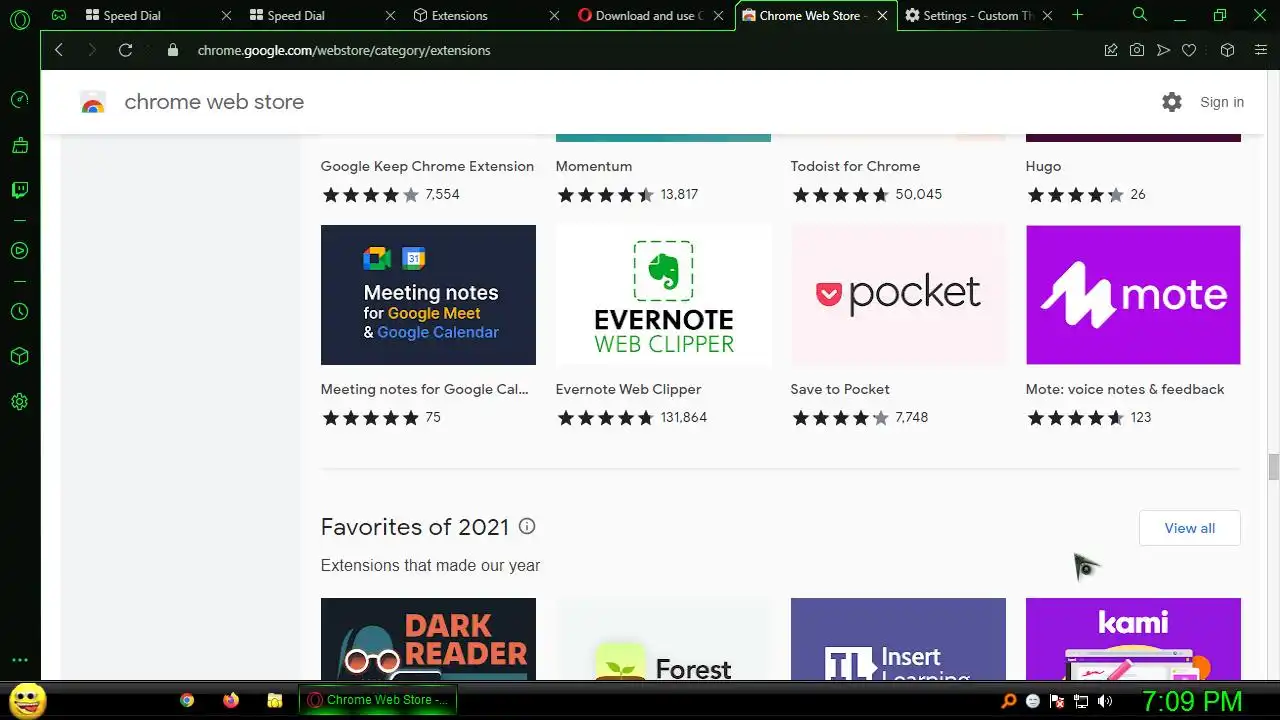Open Extensions cube icon in sidebar
The image size is (1280, 720).
[x=19, y=357]
